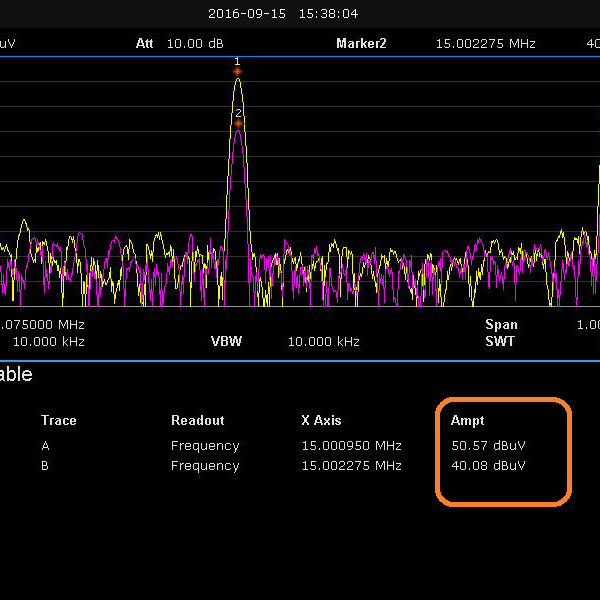Click the Ampt column header
This screenshot has width=600, height=600.
click(467, 421)
